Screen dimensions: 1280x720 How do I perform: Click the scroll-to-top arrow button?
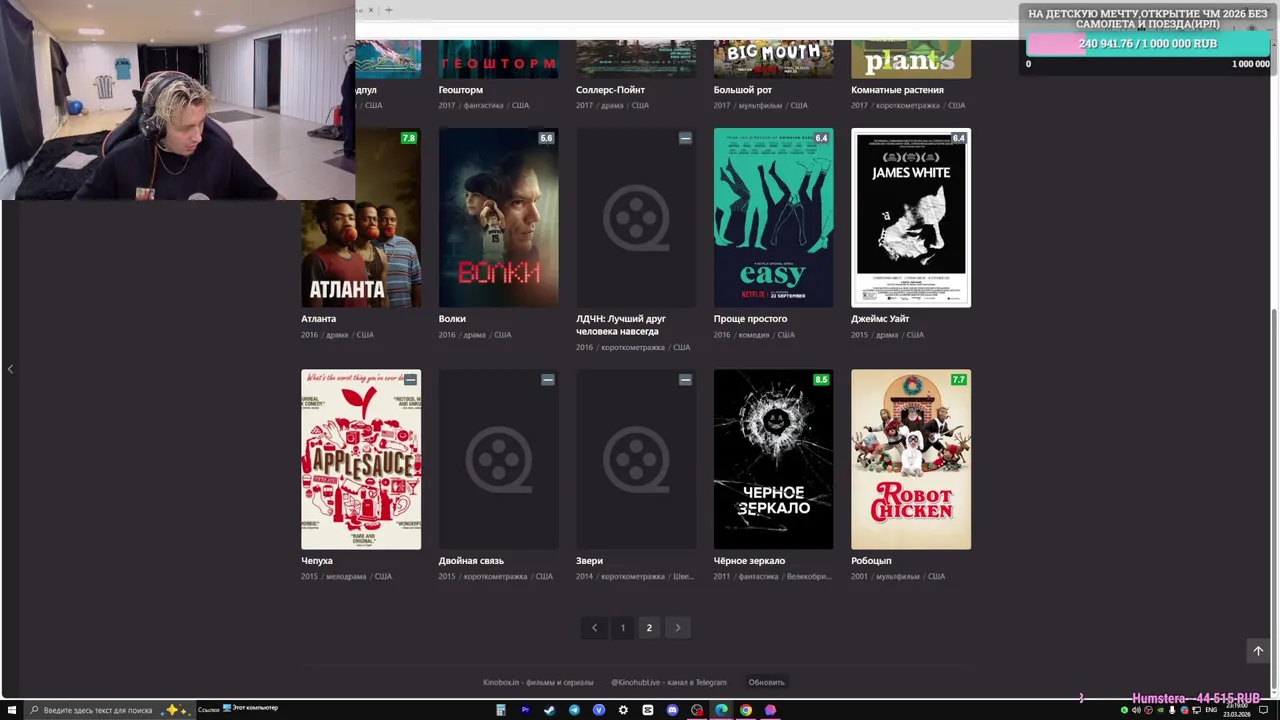click(x=1258, y=651)
